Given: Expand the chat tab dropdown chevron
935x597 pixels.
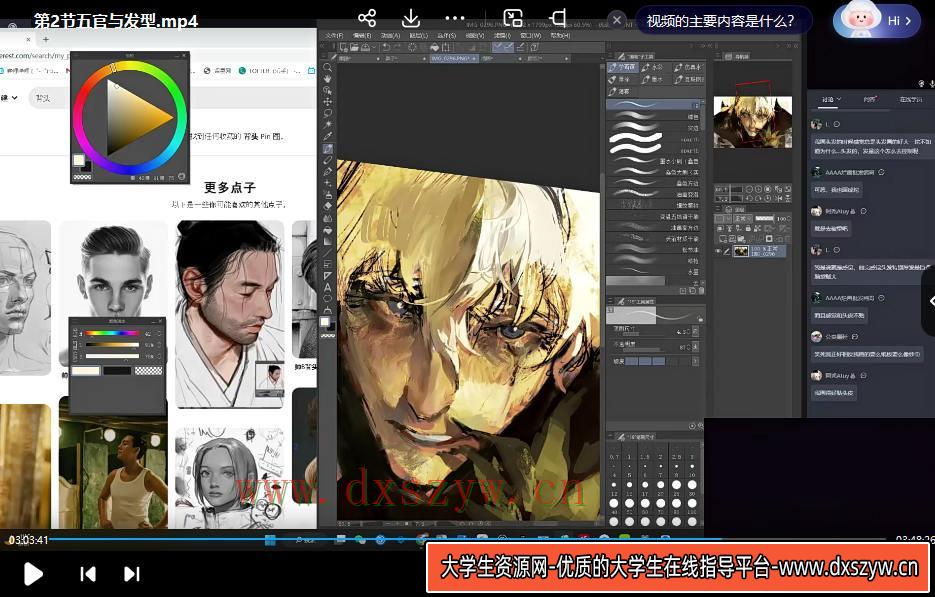Looking at the screenshot, I should coord(839,99).
